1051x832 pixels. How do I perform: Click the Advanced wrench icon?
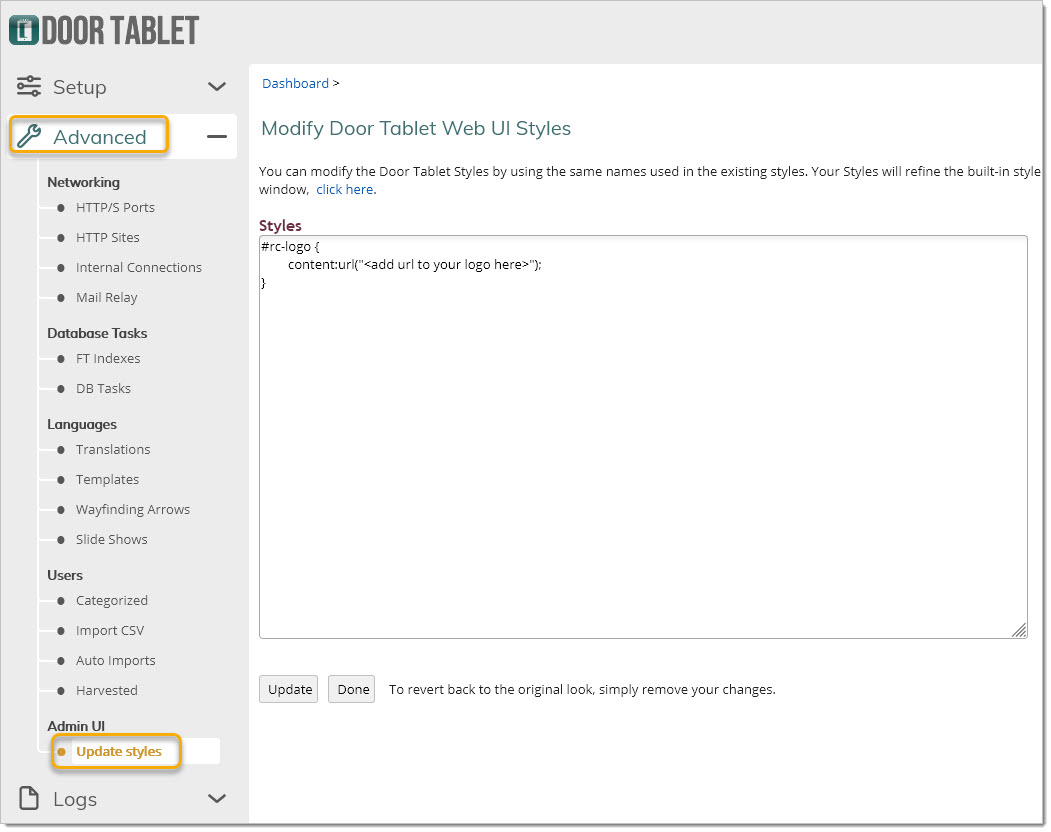(x=29, y=136)
